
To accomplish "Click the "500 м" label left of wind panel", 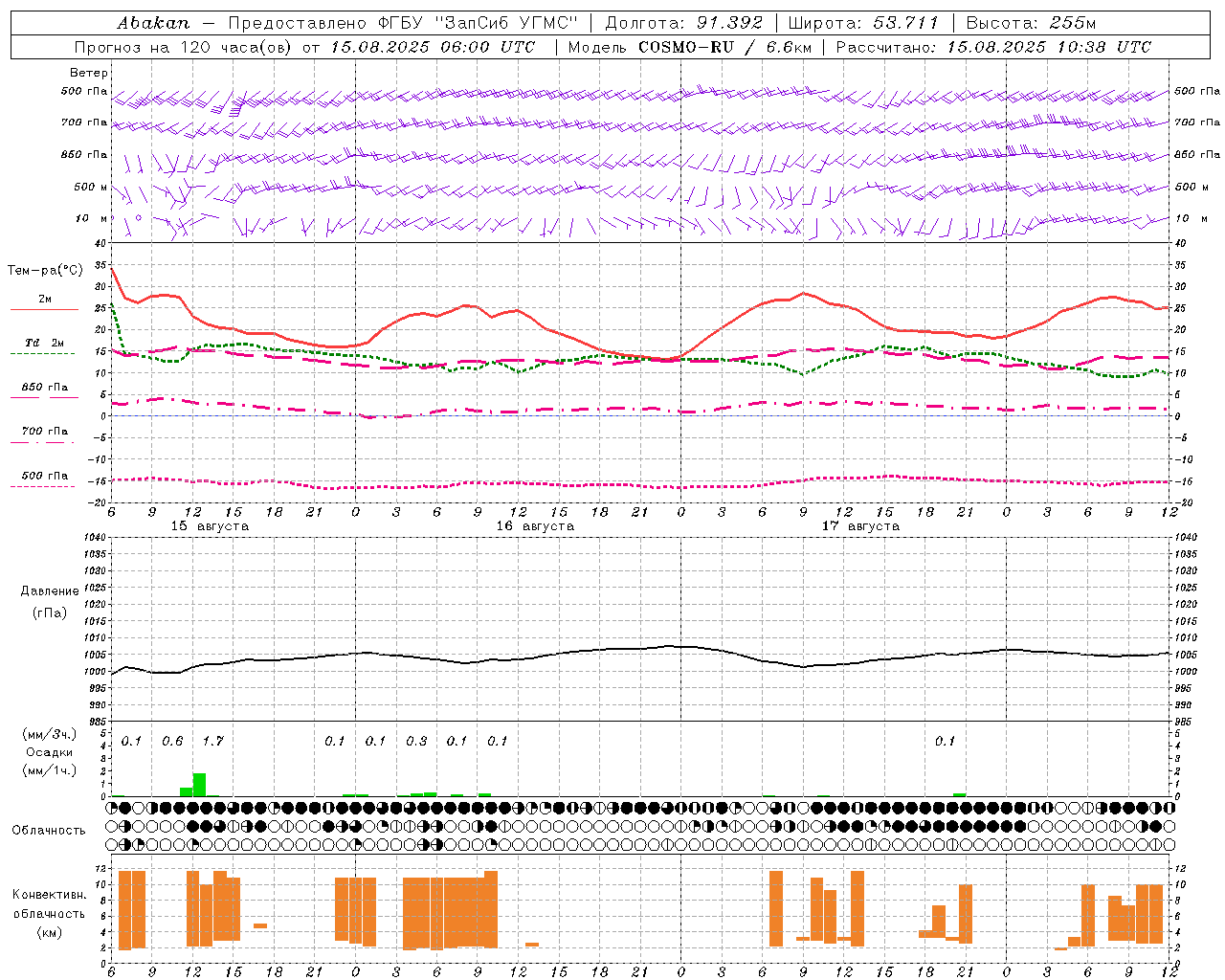I will [91, 187].
